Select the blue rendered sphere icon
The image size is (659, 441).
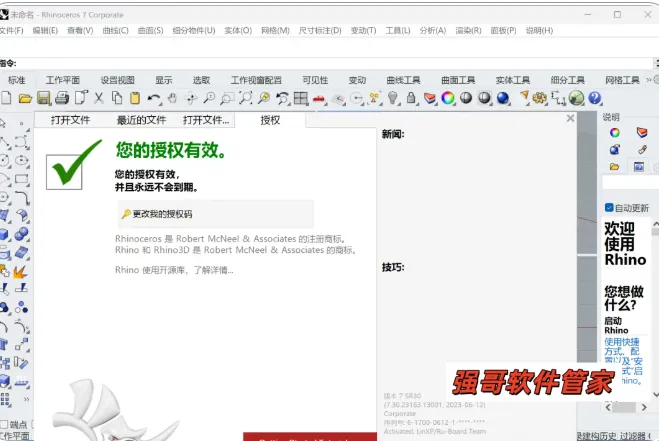click(503, 98)
